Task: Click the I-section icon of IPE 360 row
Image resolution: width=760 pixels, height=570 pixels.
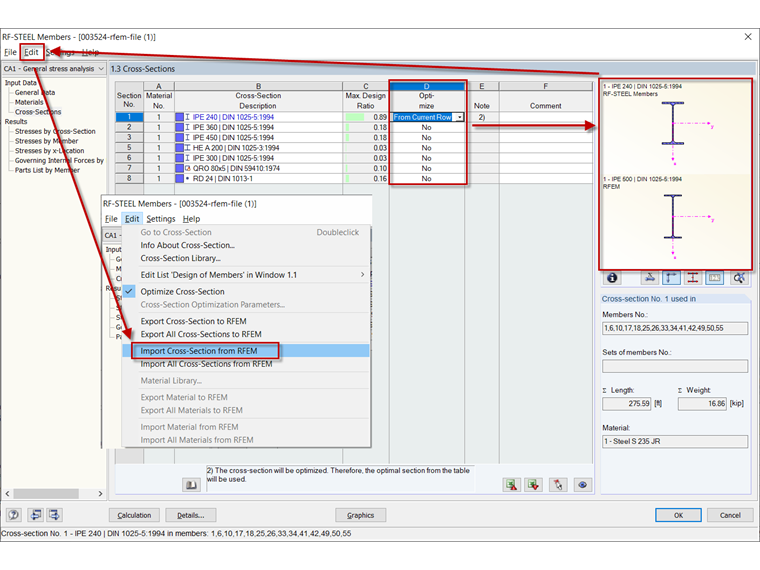Action: (188, 127)
